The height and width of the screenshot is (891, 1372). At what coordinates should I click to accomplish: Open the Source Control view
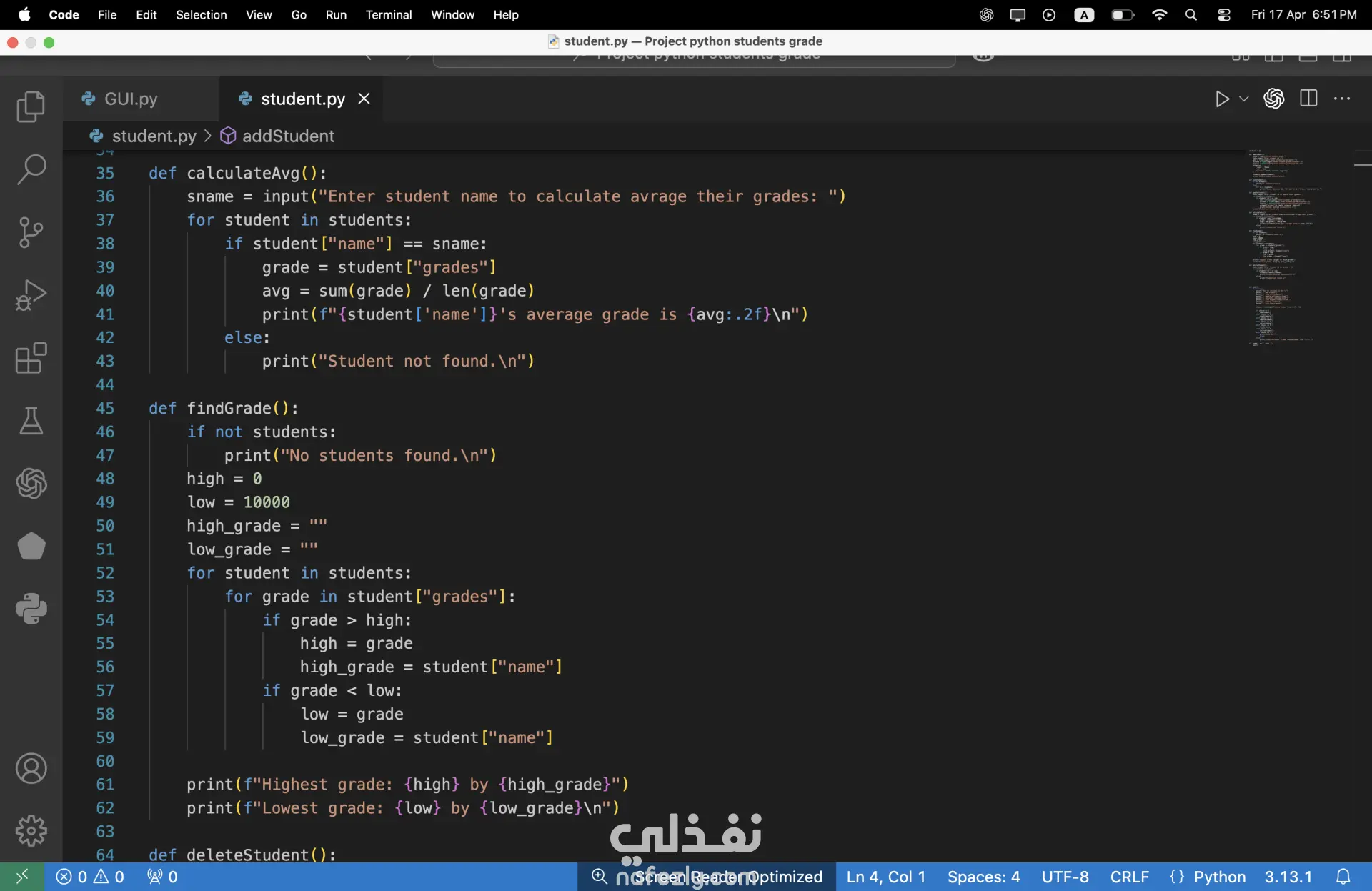(x=31, y=232)
